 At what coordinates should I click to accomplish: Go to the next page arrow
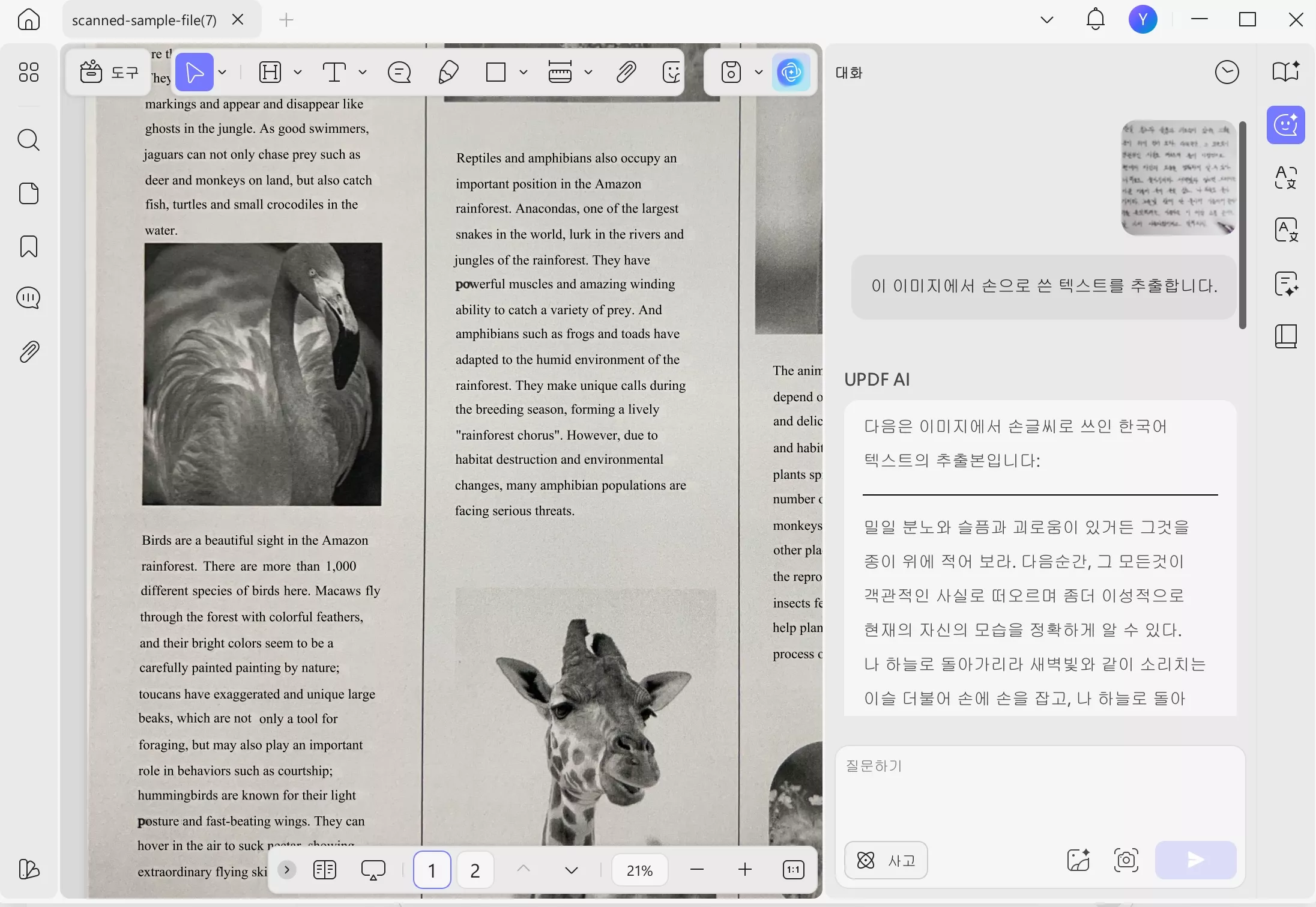(x=572, y=869)
